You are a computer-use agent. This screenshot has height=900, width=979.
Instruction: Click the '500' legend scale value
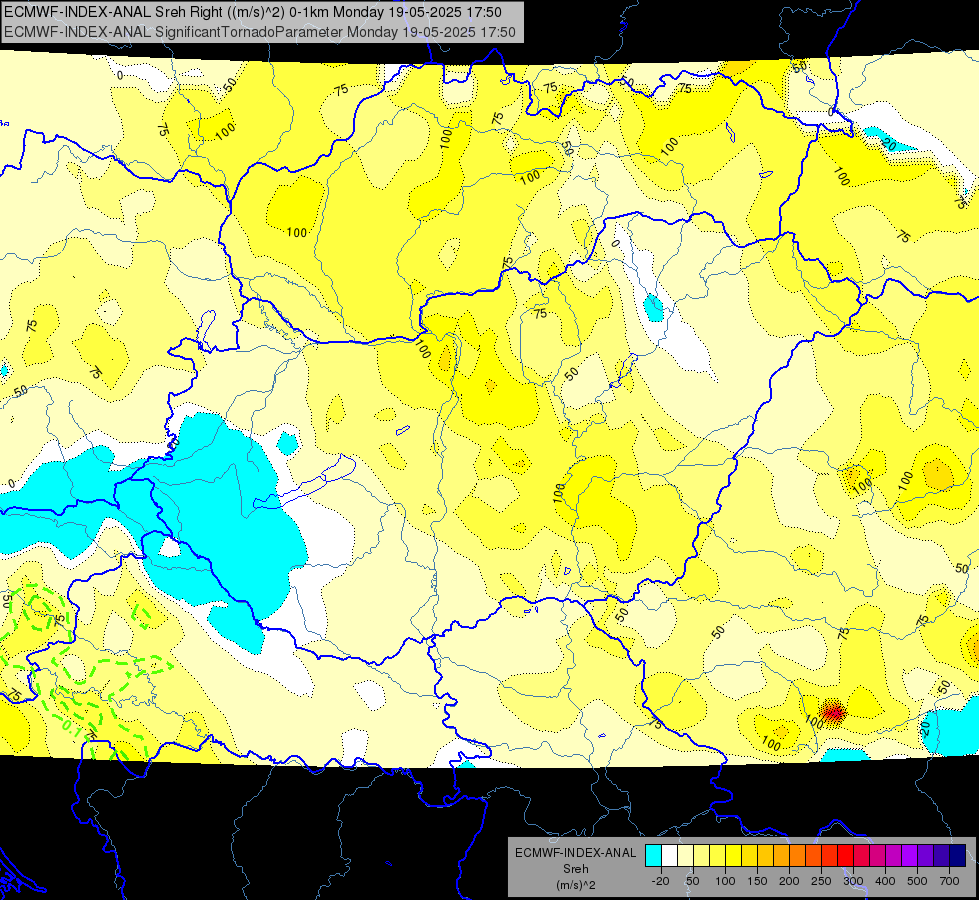(x=917, y=881)
